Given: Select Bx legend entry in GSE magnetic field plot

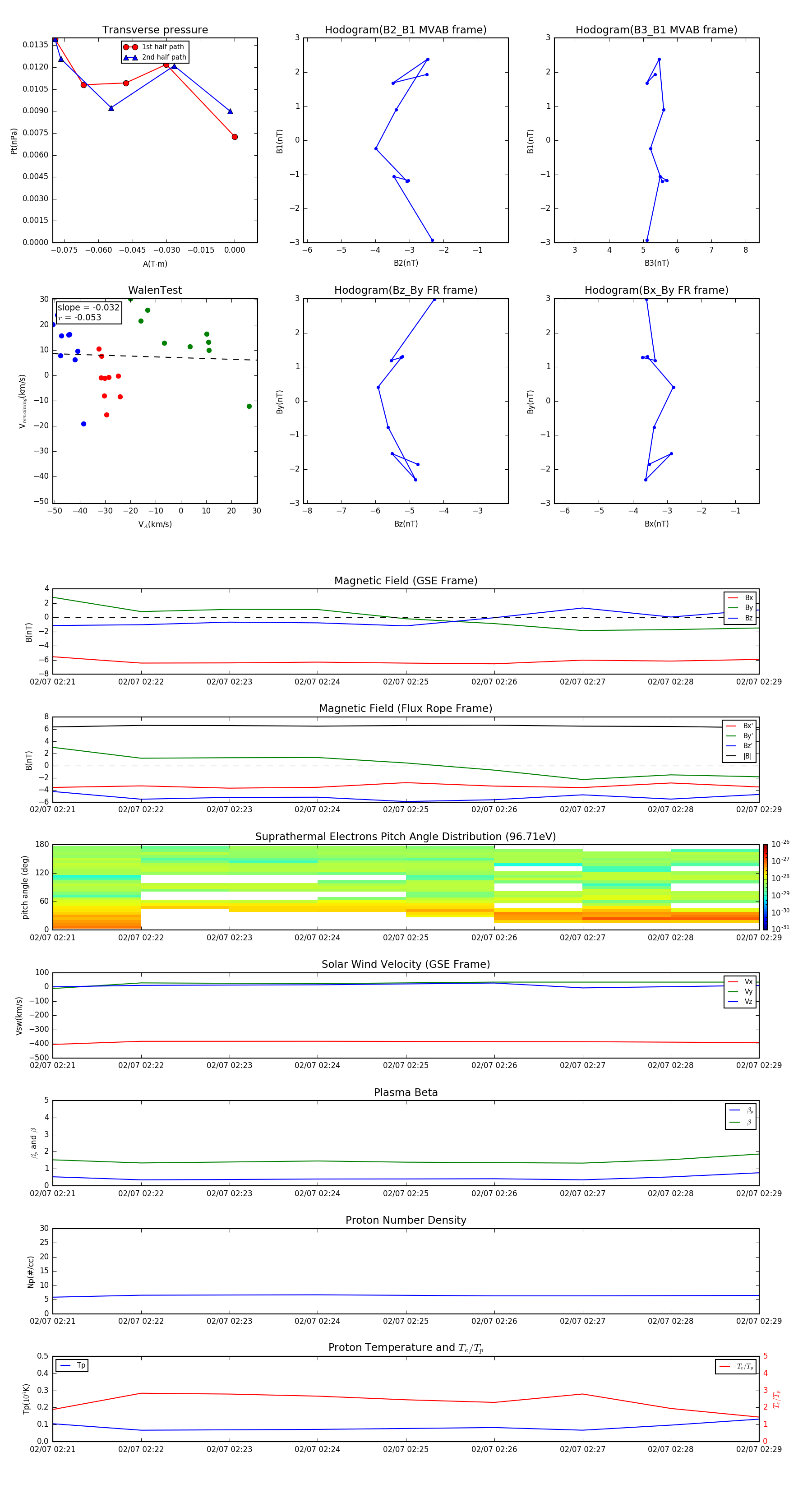Looking at the screenshot, I should tap(740, 598).
